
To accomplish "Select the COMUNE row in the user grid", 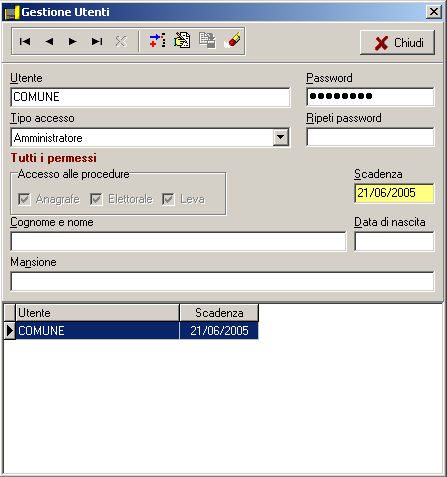I will pyautogui.click(x=131, y=331).
